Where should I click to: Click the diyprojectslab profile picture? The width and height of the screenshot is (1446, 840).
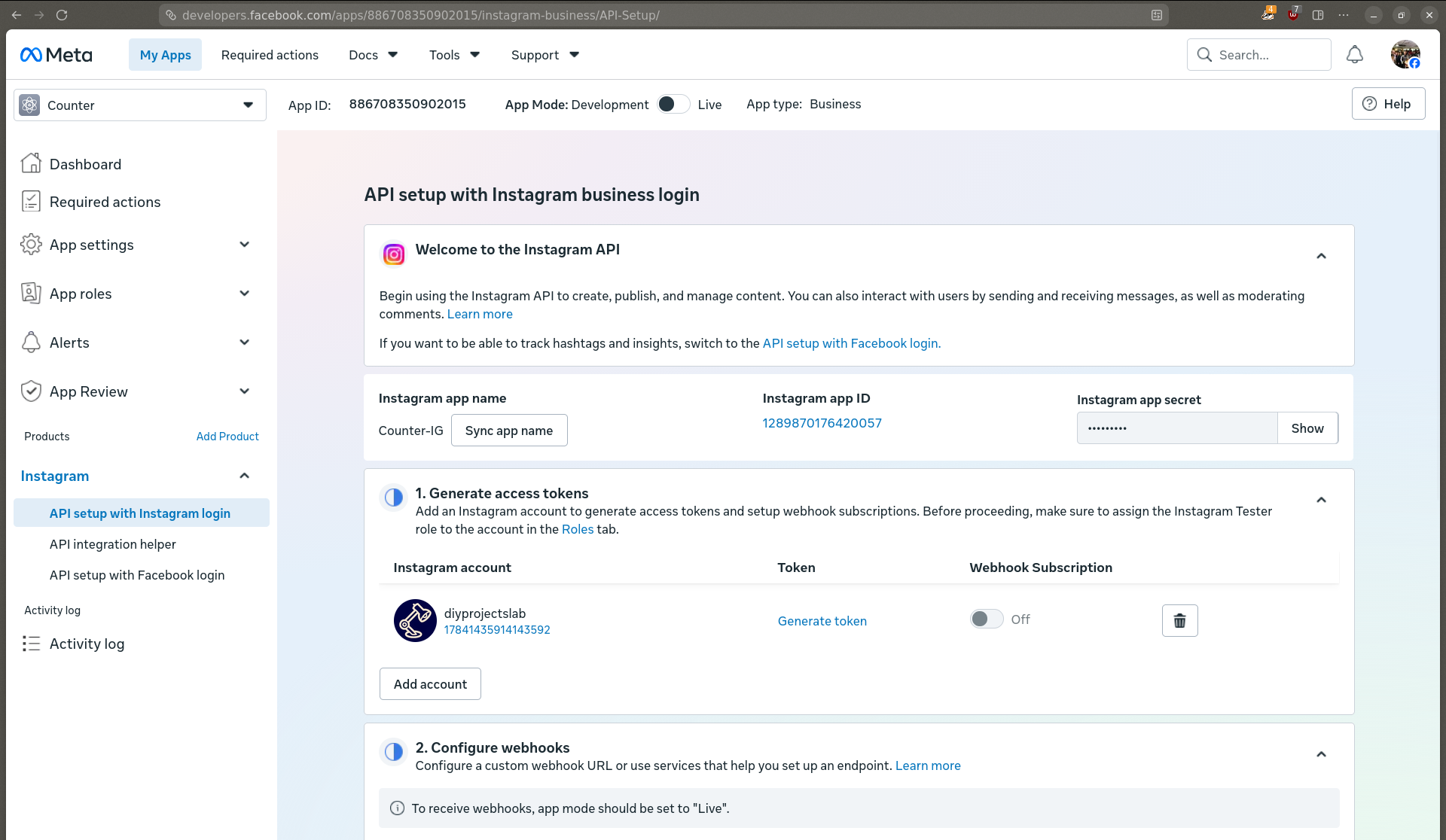415,620
